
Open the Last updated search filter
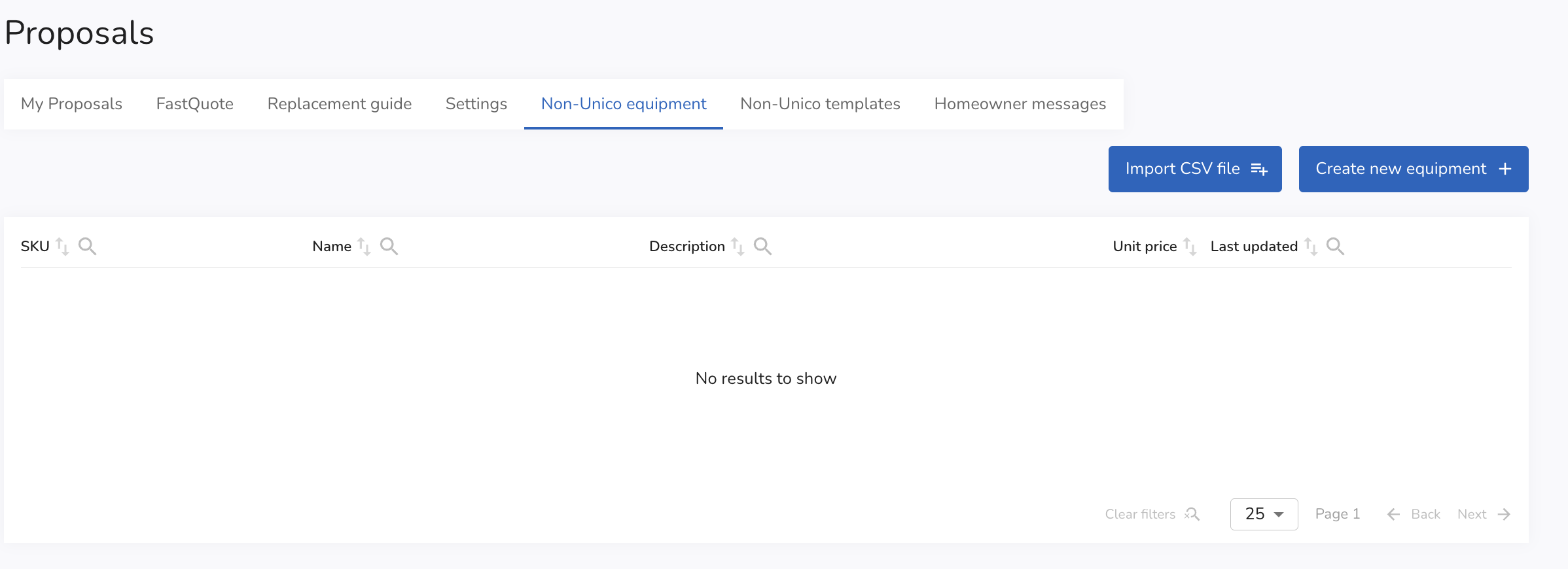(1335, 246)
